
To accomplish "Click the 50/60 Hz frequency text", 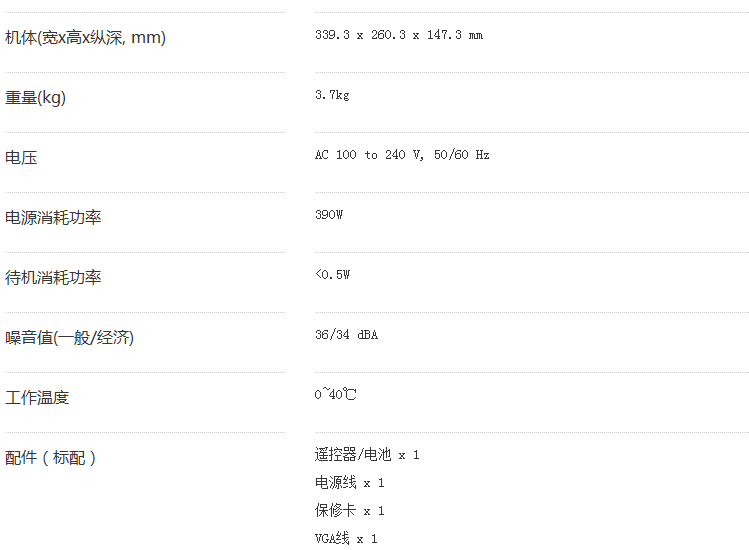I will point(462,155).
